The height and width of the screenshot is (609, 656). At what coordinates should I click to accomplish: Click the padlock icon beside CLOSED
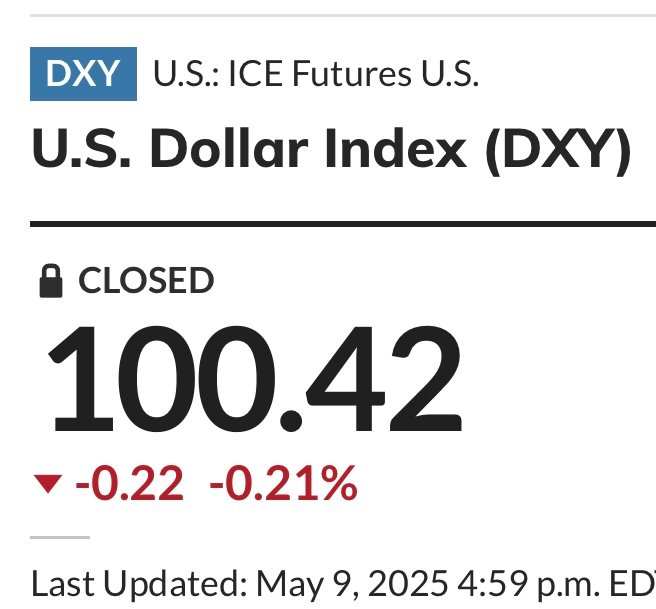(51, 281)
